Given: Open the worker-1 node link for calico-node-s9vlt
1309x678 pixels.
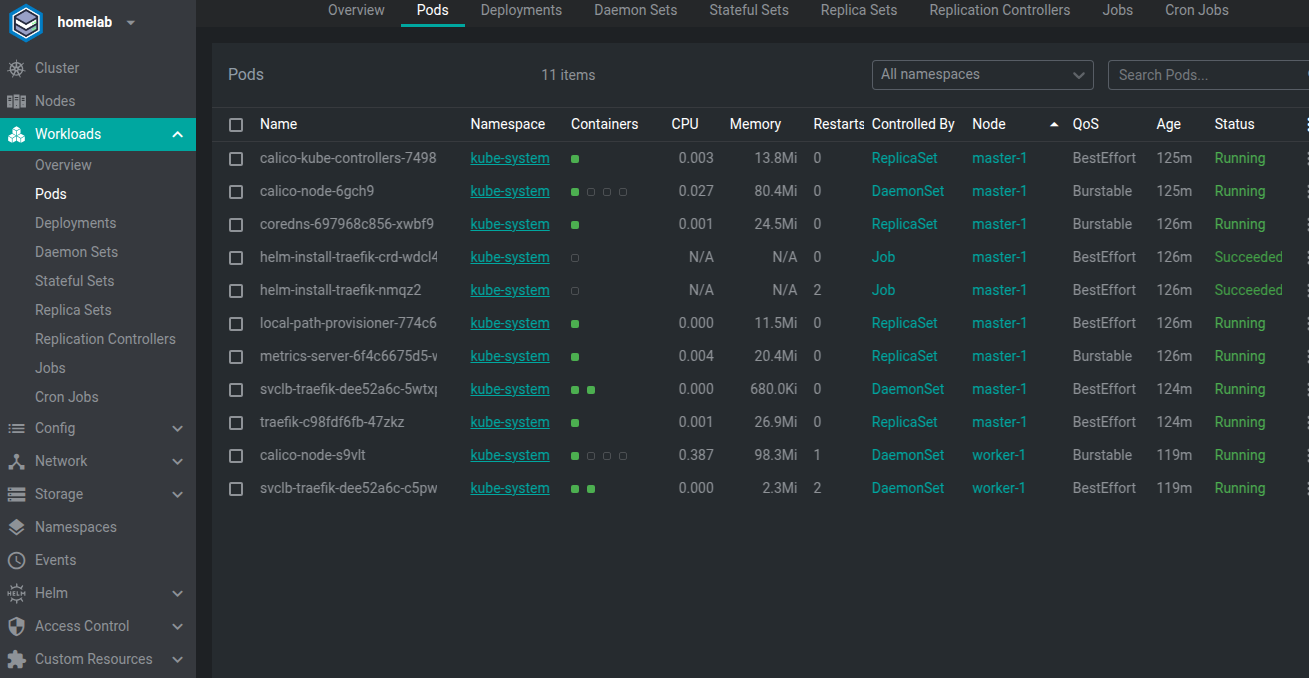Looking at the screenshot, I should pyautogui.click(x=998, y=455).
